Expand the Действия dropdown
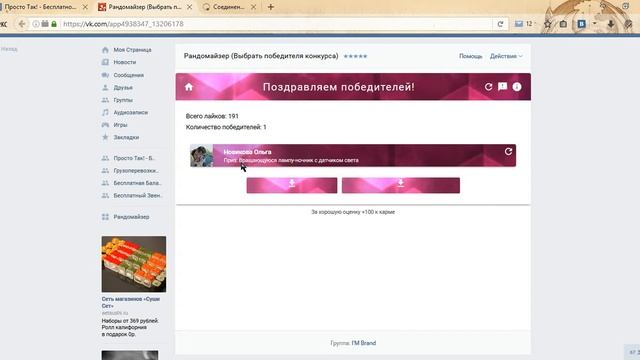 pos(506,56)
